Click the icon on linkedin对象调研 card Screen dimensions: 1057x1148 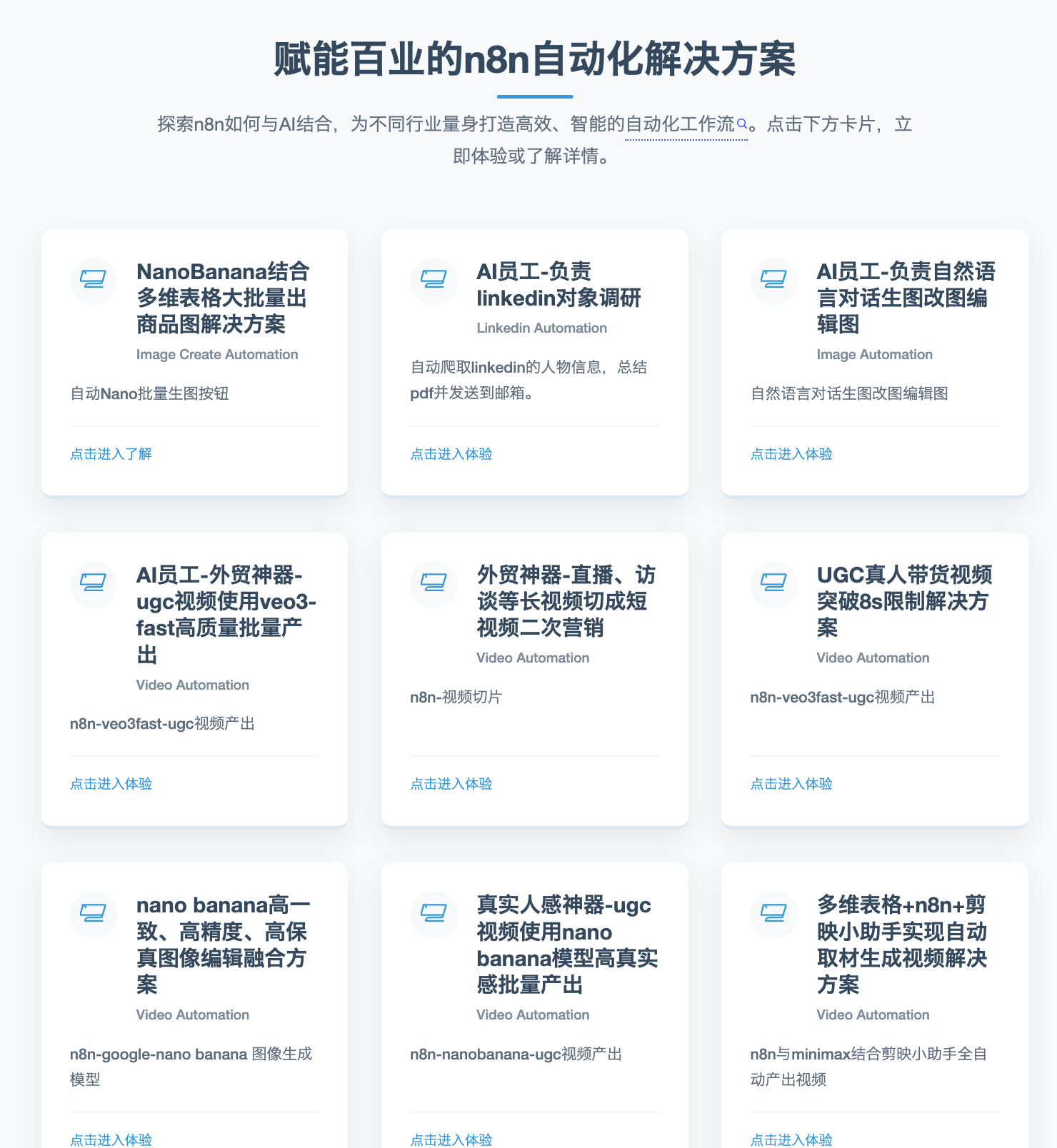(434, 281)
